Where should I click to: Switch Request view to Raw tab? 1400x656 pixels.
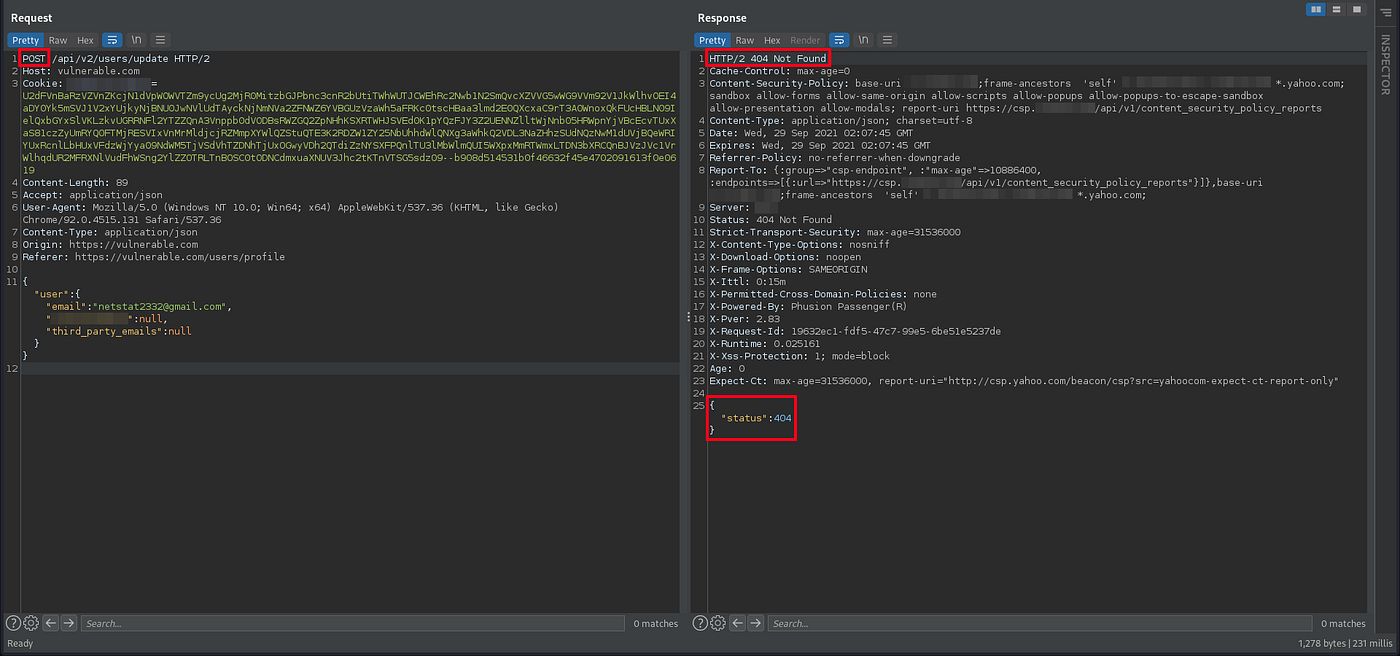[x=58, y=40]
